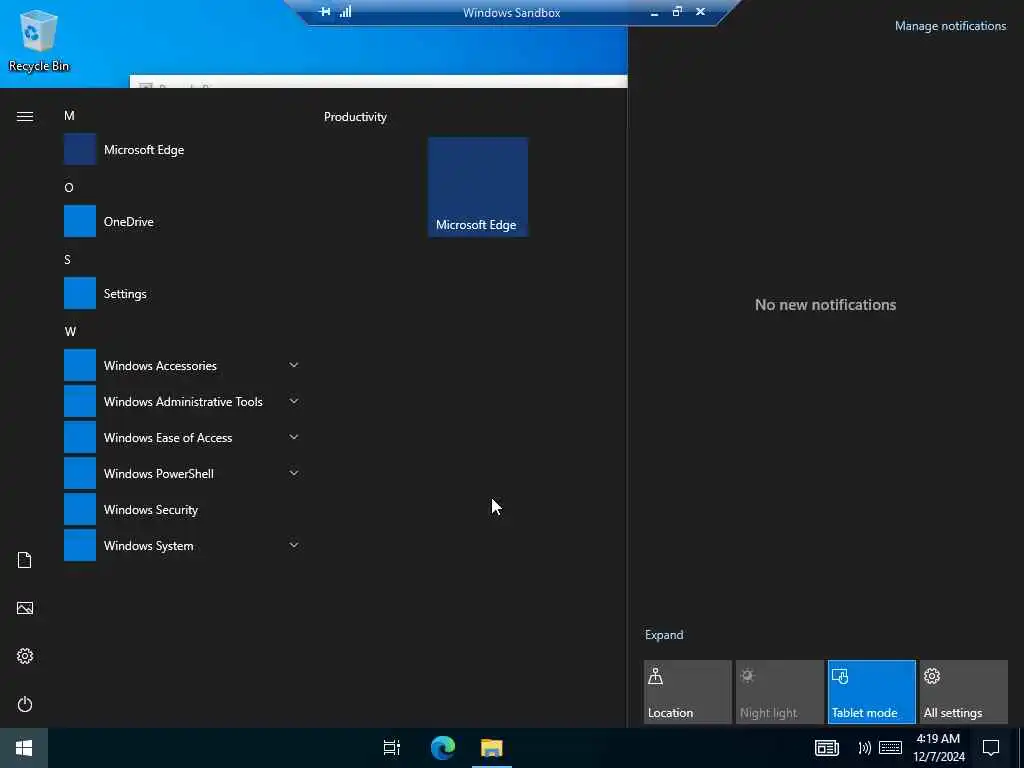Open the touch keyboard tray icon

(x=890, y=748)
